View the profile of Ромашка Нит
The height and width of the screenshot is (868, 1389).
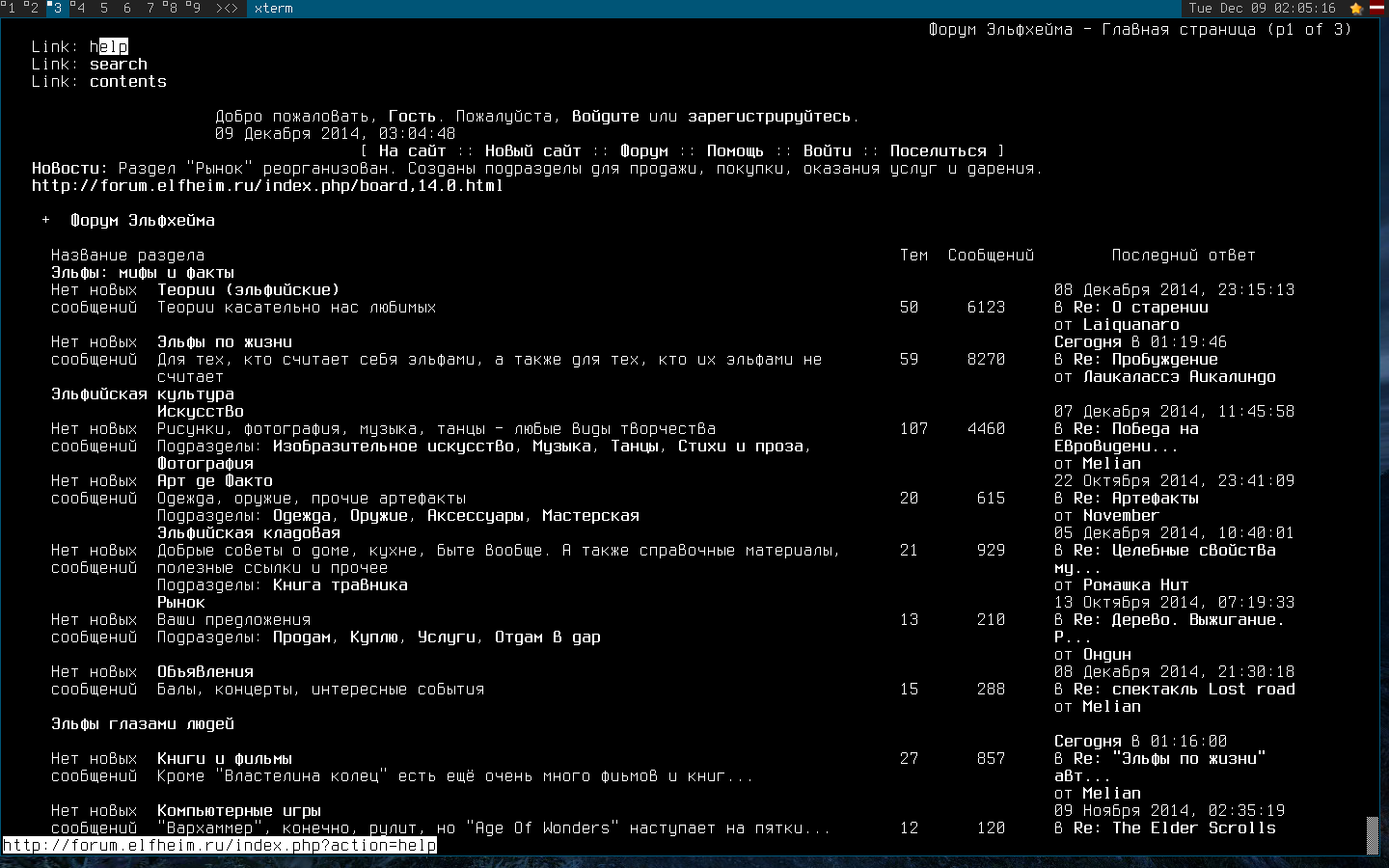tap(1136, 584)
